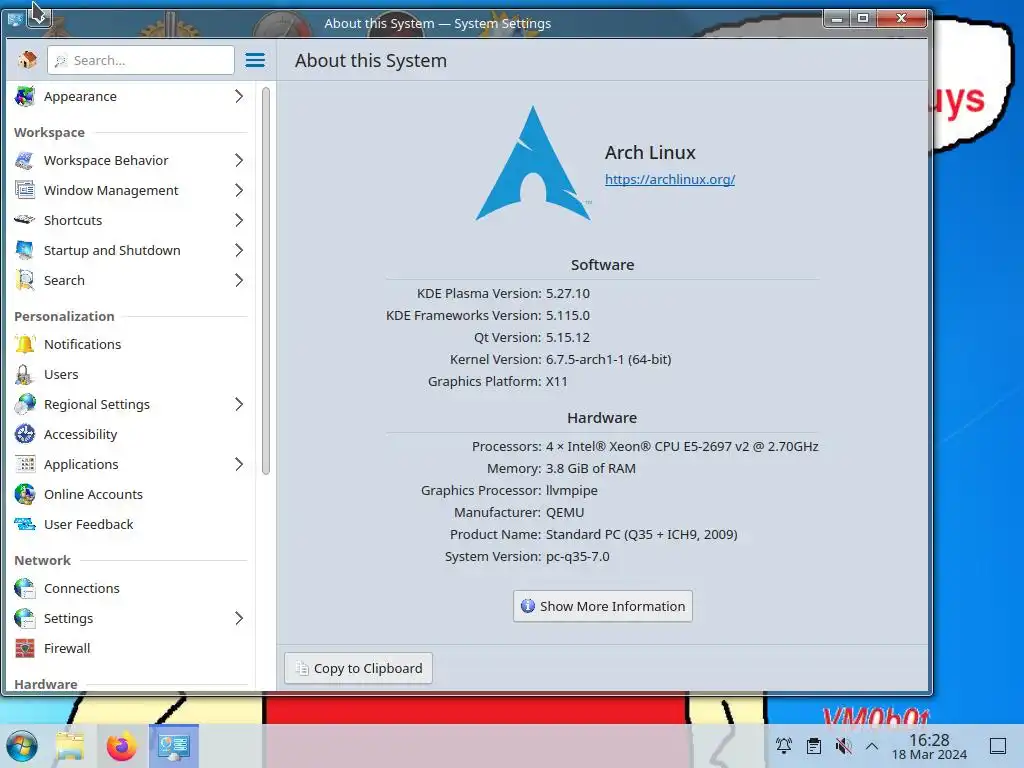This screenshot has height=768, width=1024.
Task: Click the Arch Linux logo
Action: coord(534,163)
